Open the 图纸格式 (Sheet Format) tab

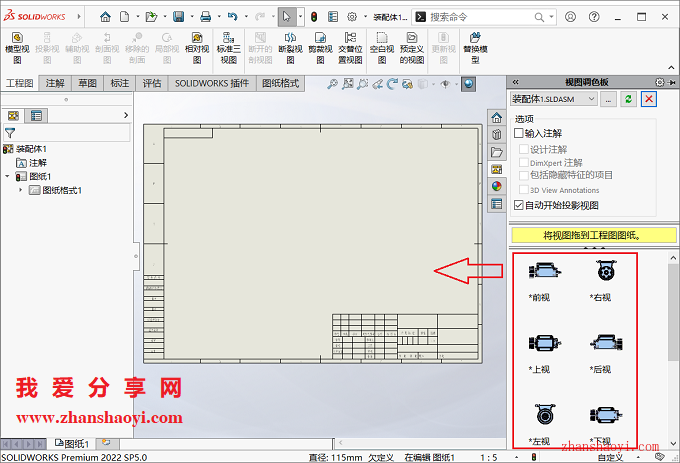click(281, 83)
